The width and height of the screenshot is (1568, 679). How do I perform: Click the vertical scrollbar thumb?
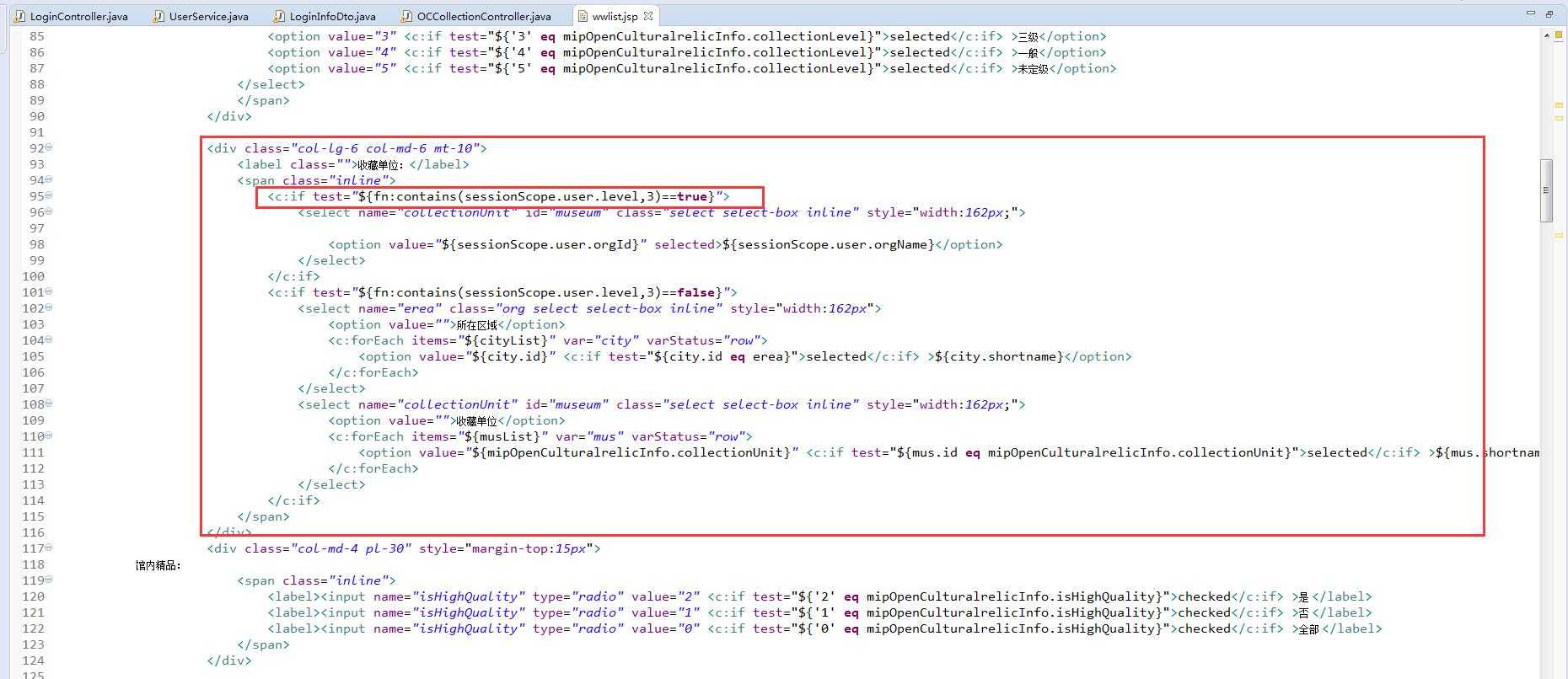point(1547,190)
